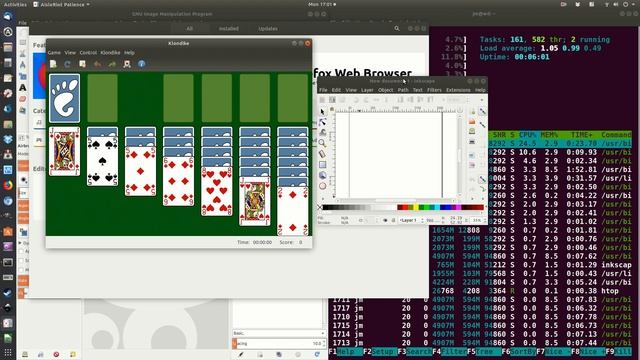Open Dropbox from the Ubuntu dock
The image size is (640, 360).
(x=8, y=139)
